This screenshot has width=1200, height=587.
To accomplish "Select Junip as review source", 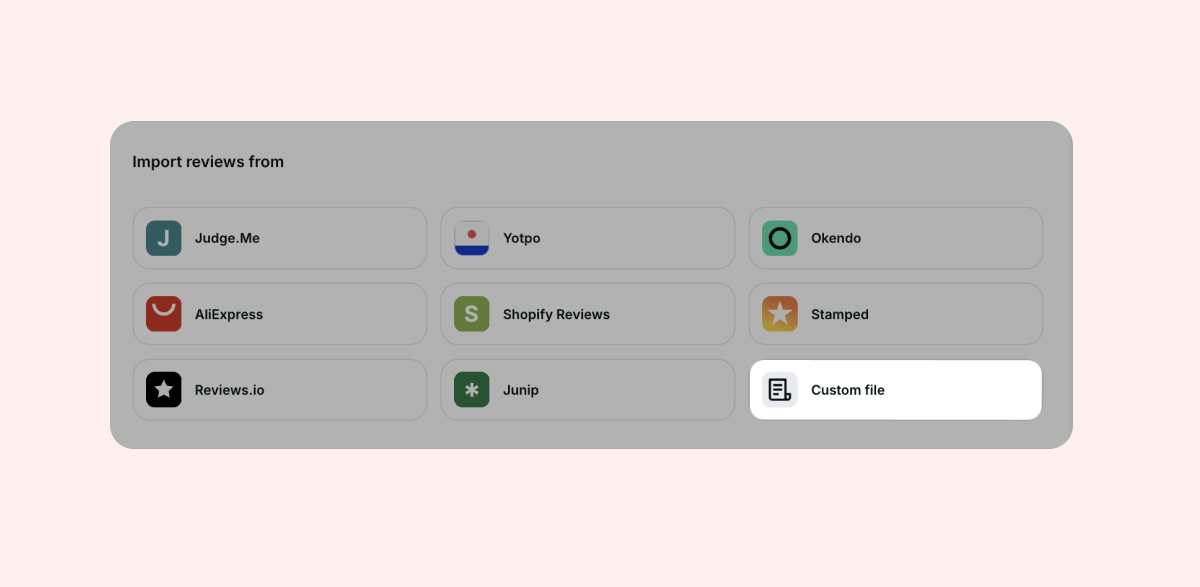I will coord(588,390).
